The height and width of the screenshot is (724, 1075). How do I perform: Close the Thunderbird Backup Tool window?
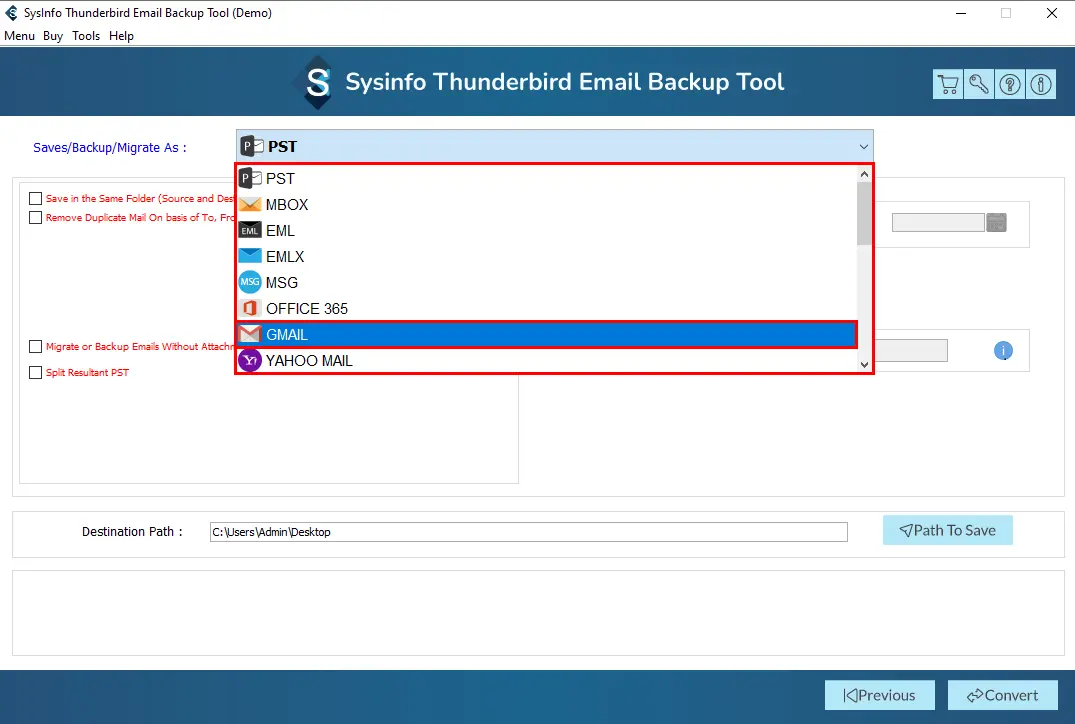[1052, 13]
